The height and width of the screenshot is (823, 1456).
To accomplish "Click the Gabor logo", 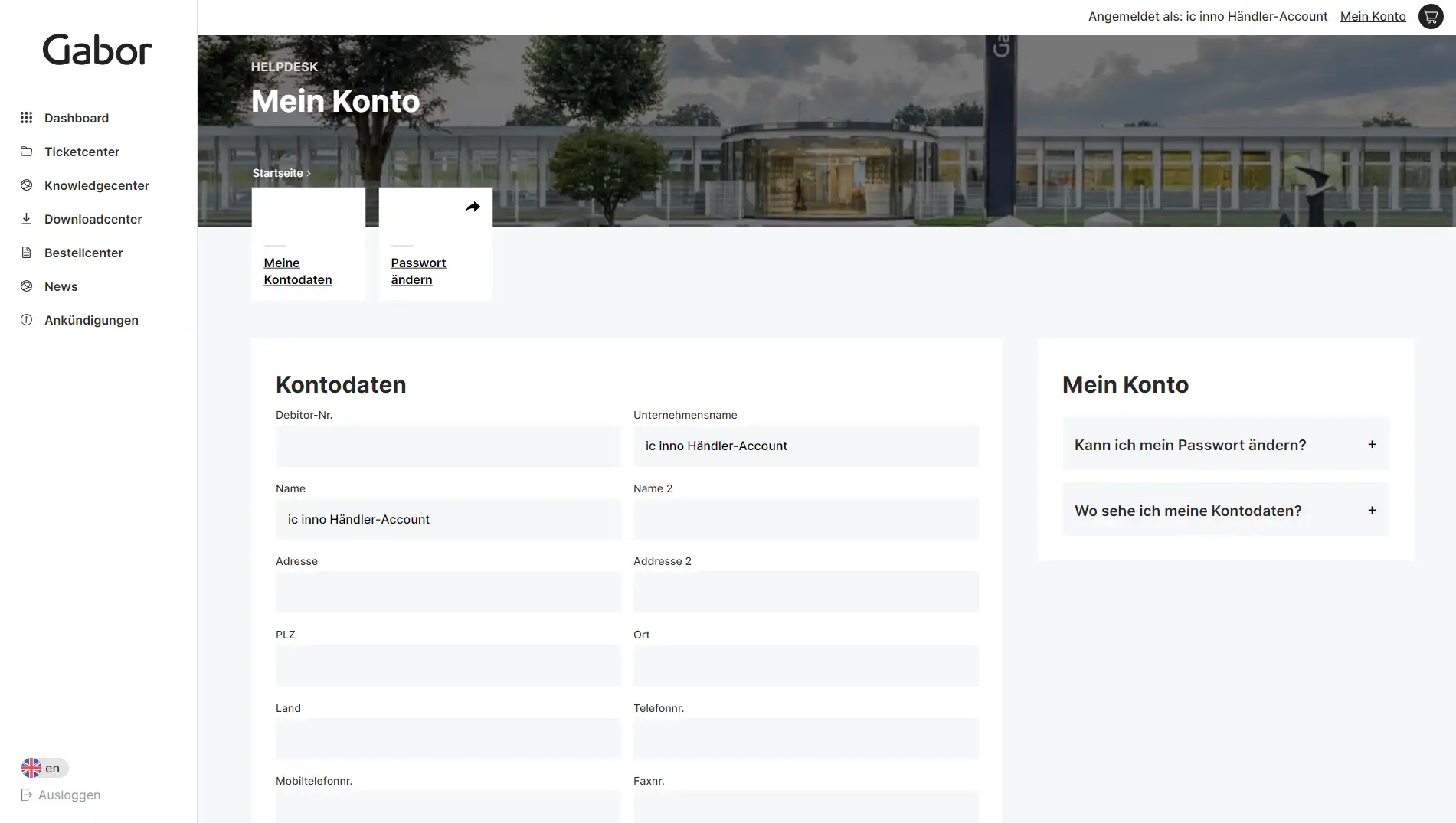I will (97, 51).
